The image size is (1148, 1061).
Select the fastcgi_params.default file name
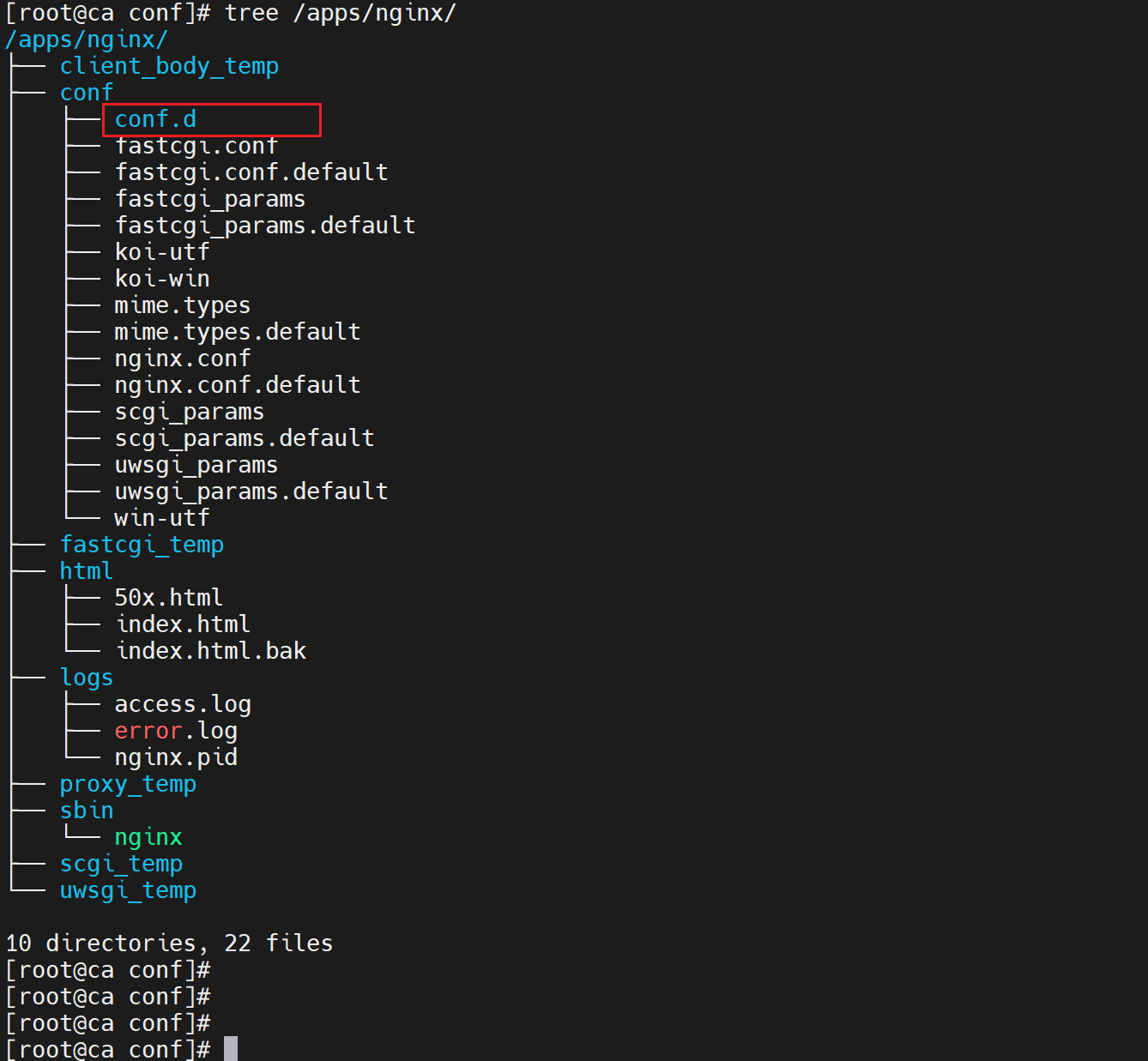(x=265, y=226)
